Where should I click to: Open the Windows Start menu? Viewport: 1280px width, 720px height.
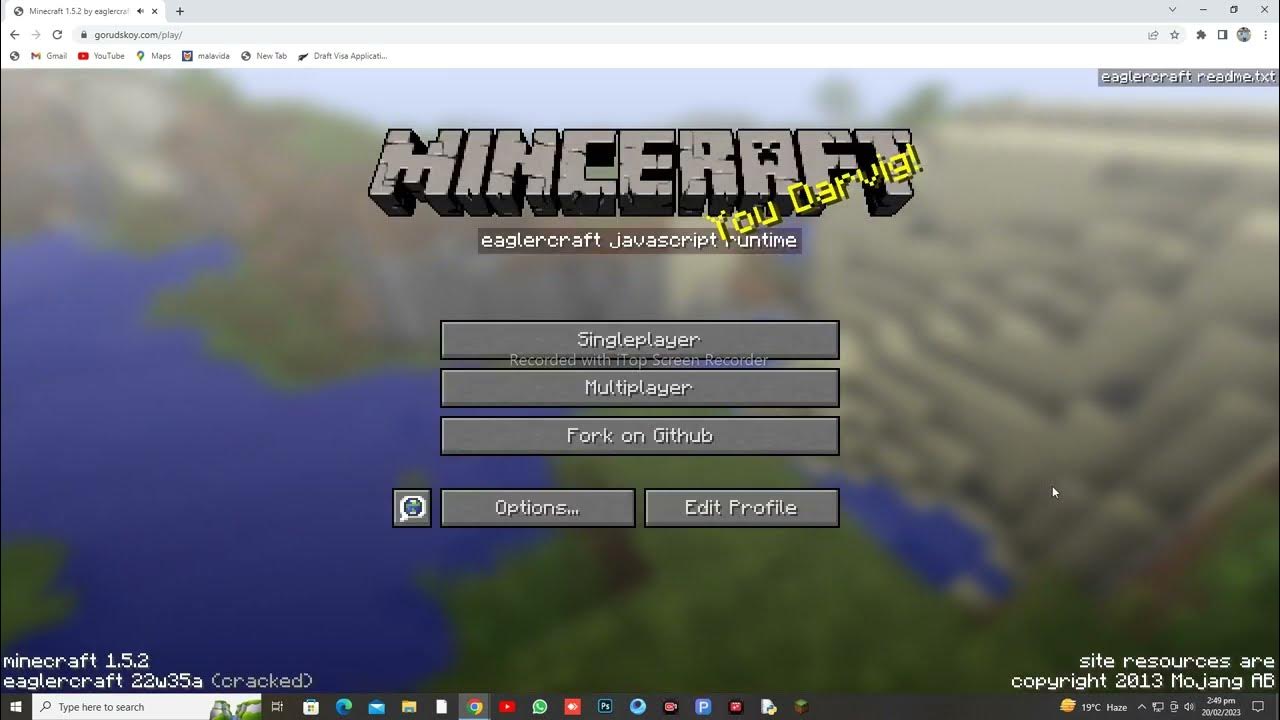pyautogui.click(x=16, y=707)
